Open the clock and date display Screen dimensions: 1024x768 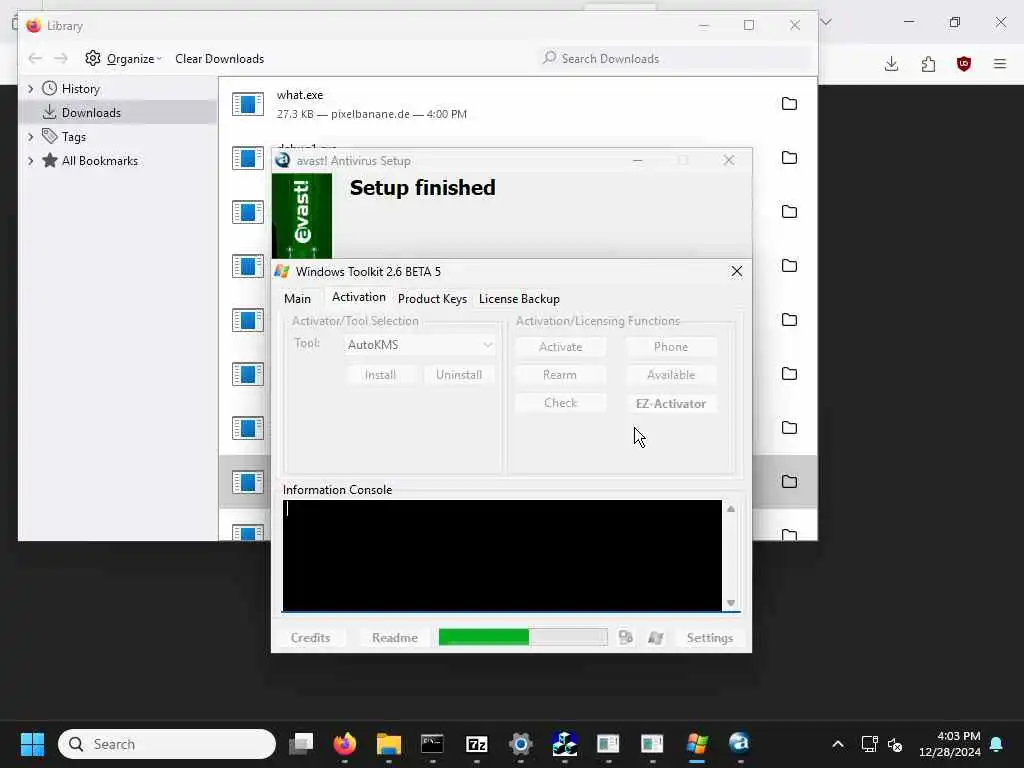(x=949, y=744)
